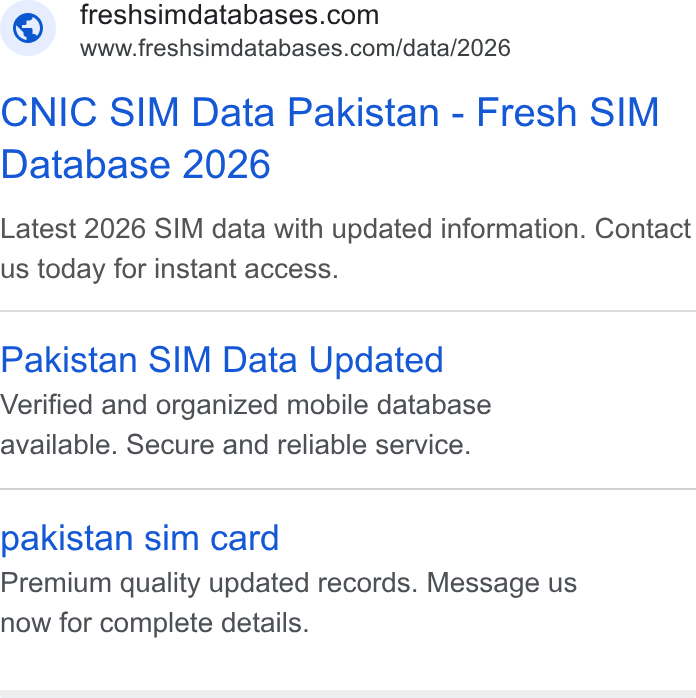
Task: Click the 'Message us now for complete details' text
Action: click(x=289, y=603)
